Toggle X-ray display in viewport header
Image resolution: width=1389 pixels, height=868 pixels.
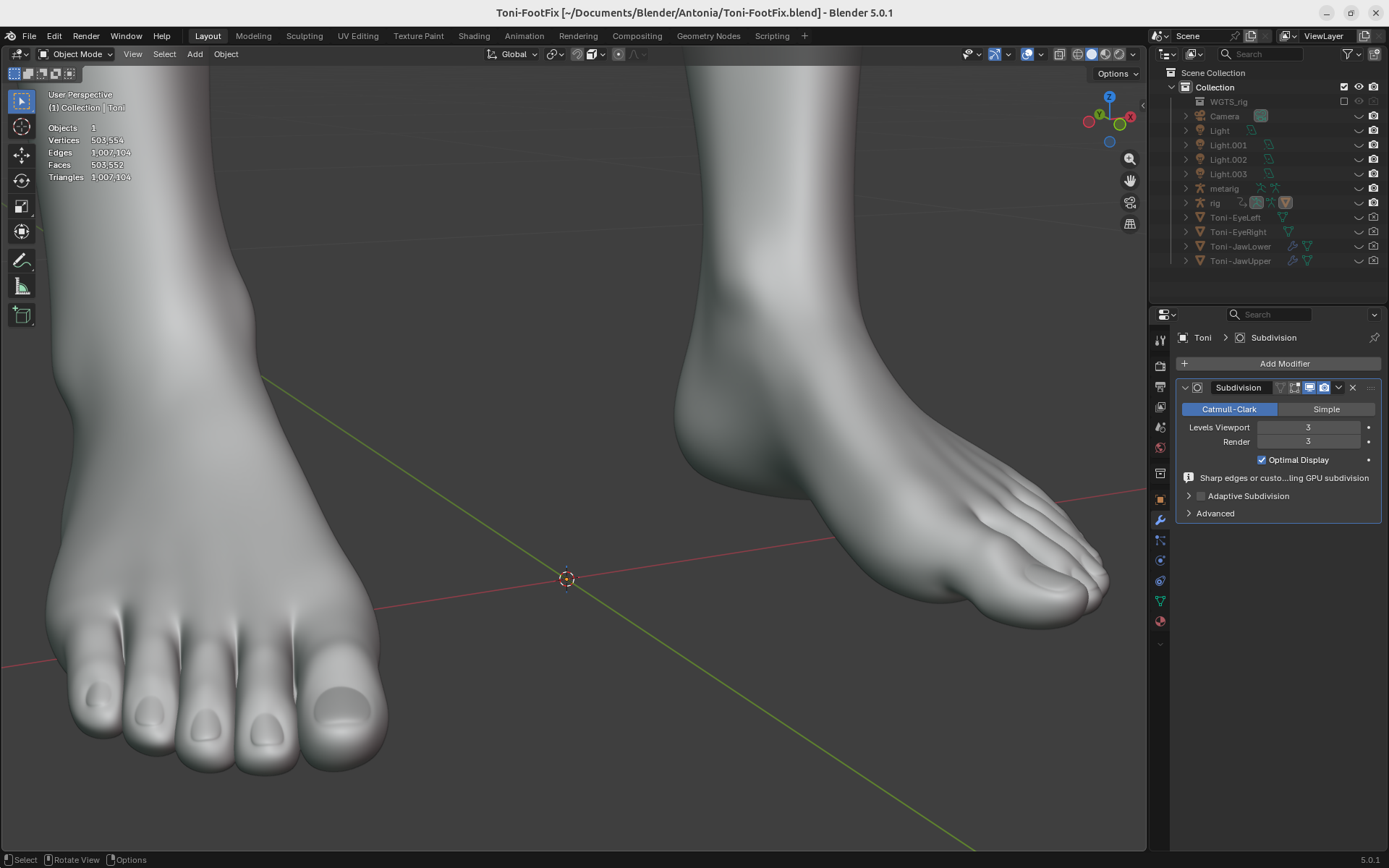(x=1059, y=54)
